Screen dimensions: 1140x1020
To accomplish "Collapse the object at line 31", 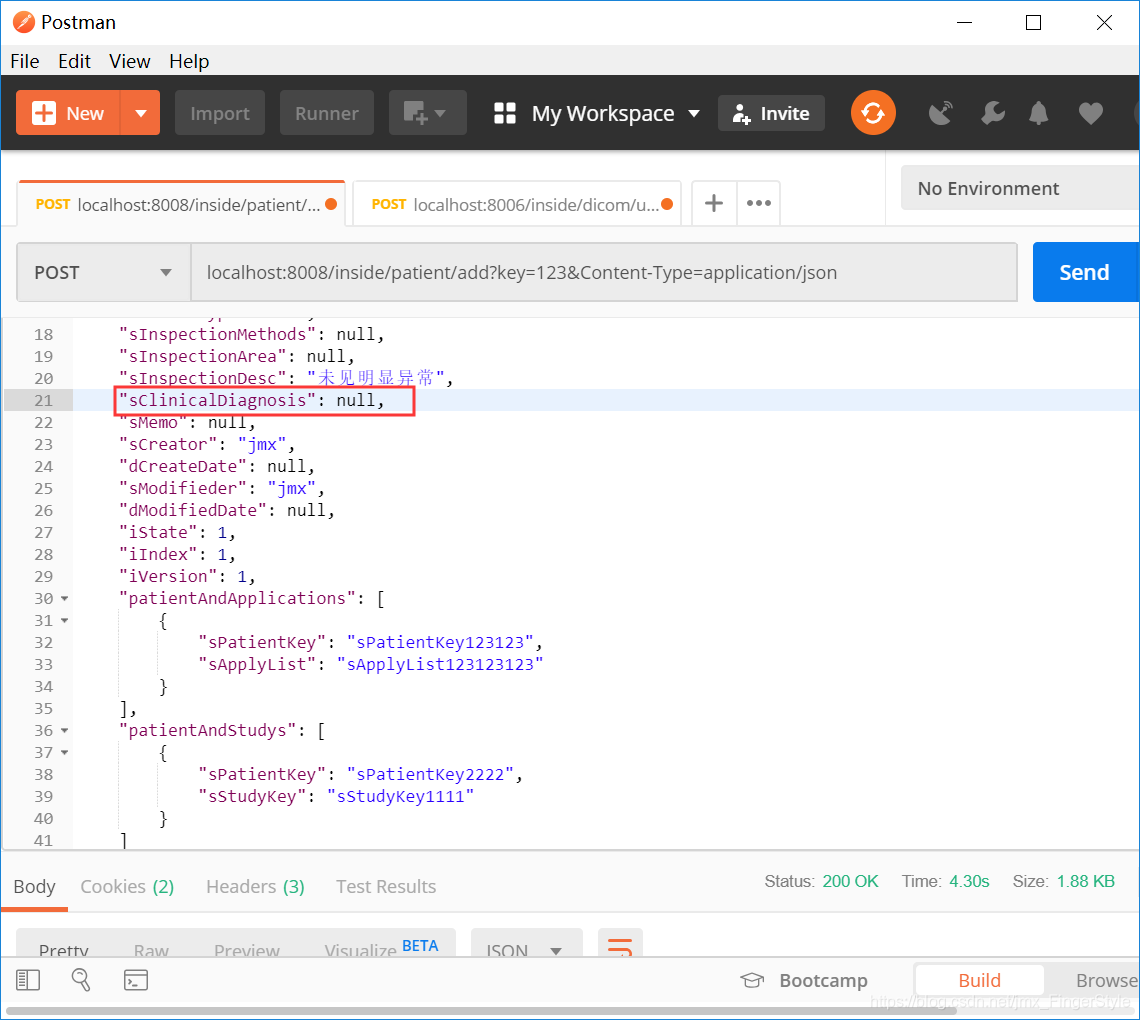I will pyautogui.click(x=64, y=620).
